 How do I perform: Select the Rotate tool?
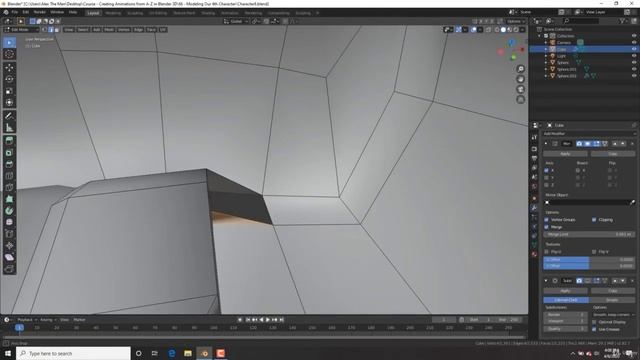(9, 79)
